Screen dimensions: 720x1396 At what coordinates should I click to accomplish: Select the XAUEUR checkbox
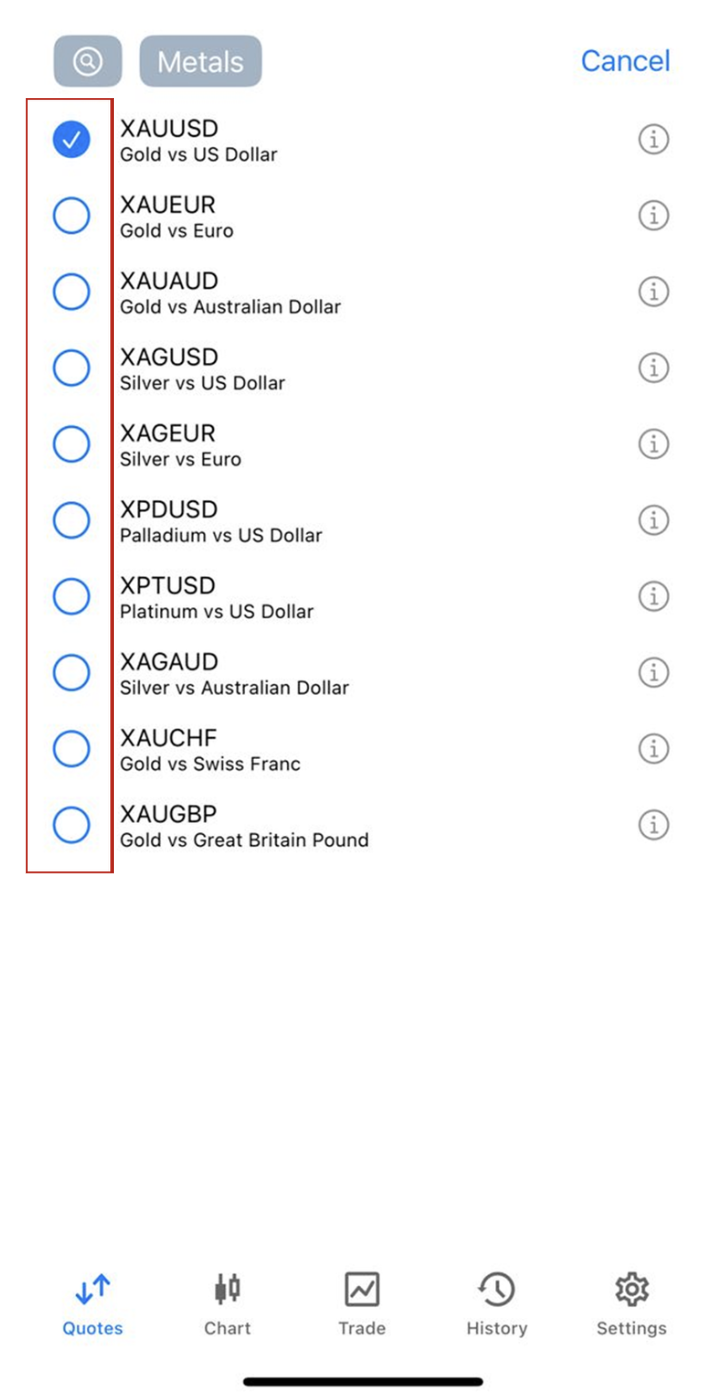(x=71, y=216)
